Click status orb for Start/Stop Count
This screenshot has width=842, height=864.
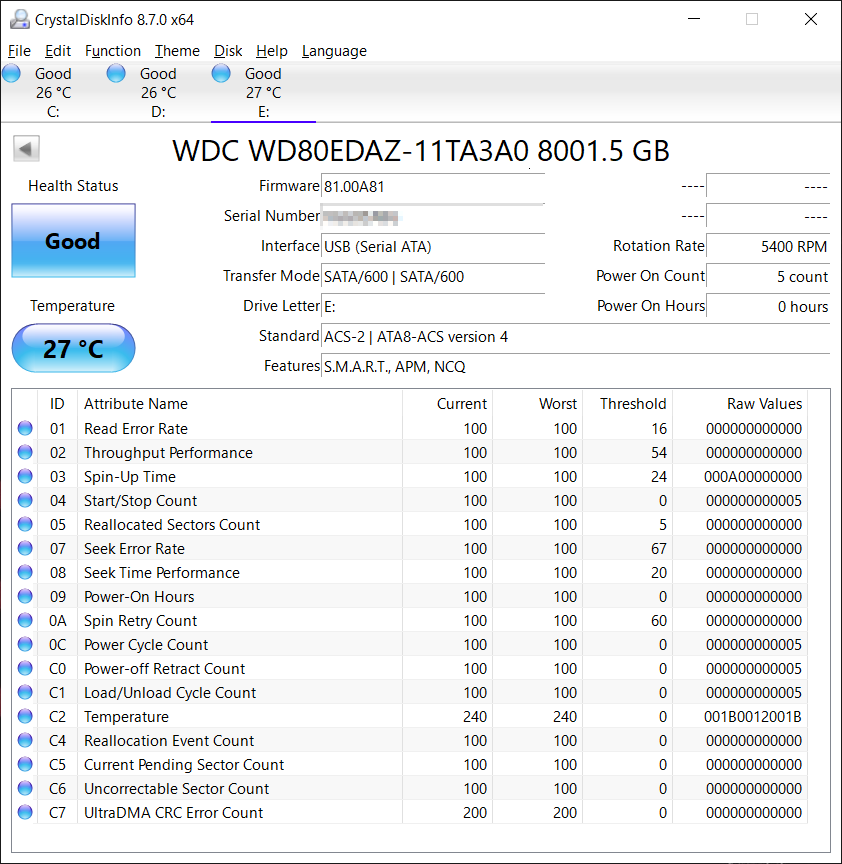(x=25, y=500)
